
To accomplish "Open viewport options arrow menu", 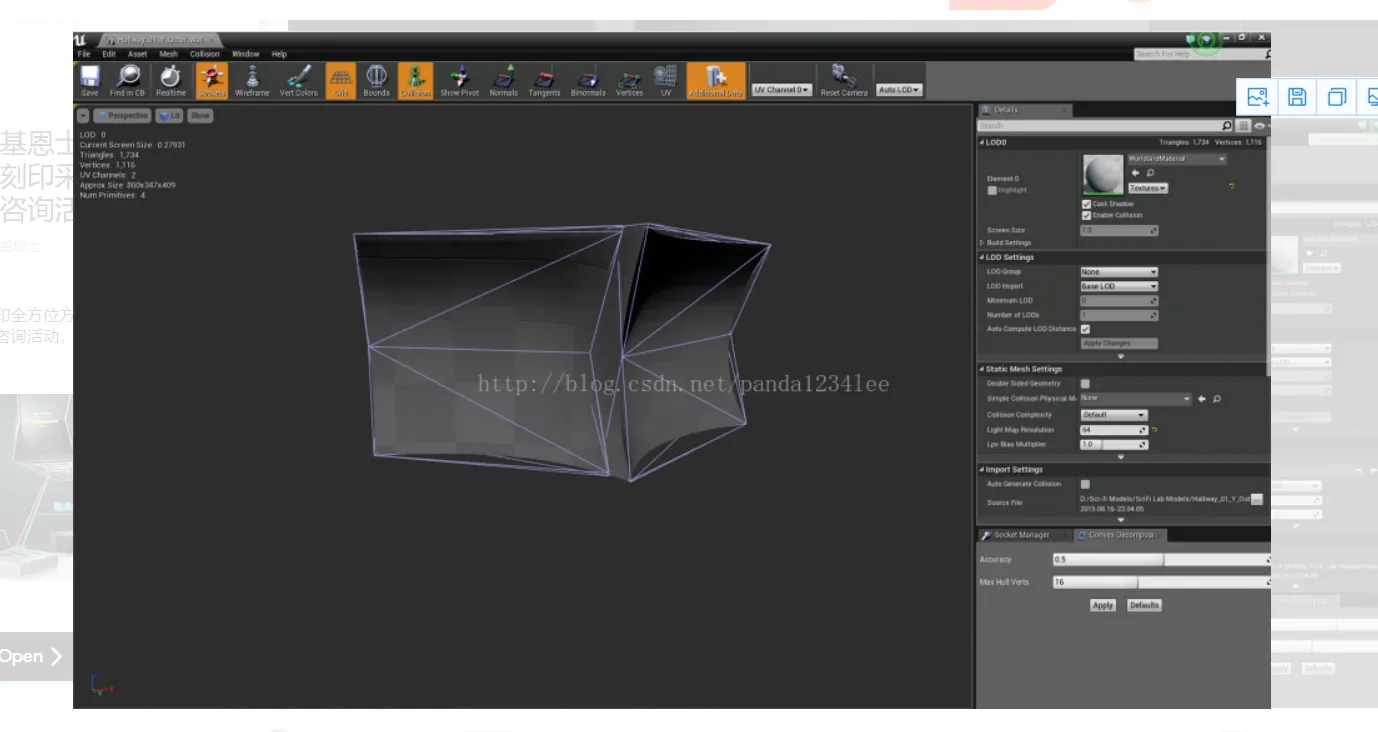I will click(x=83, y=116).
